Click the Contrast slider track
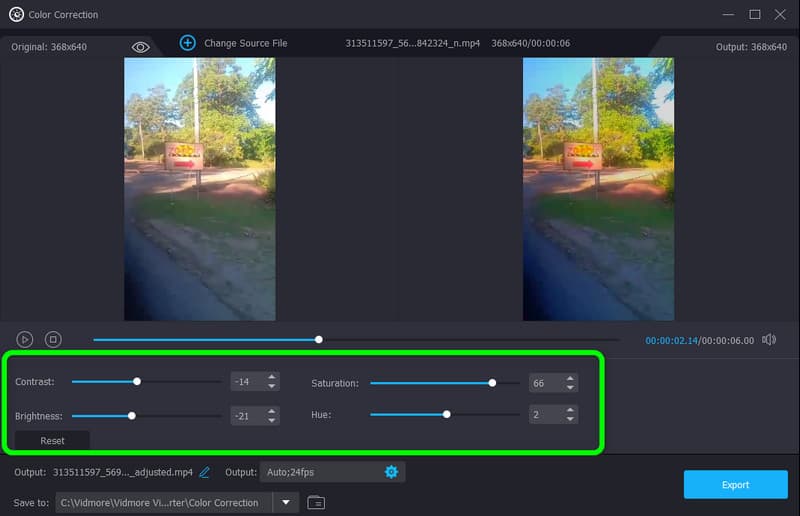Screen dimensions: 800x516 (180, 381)
